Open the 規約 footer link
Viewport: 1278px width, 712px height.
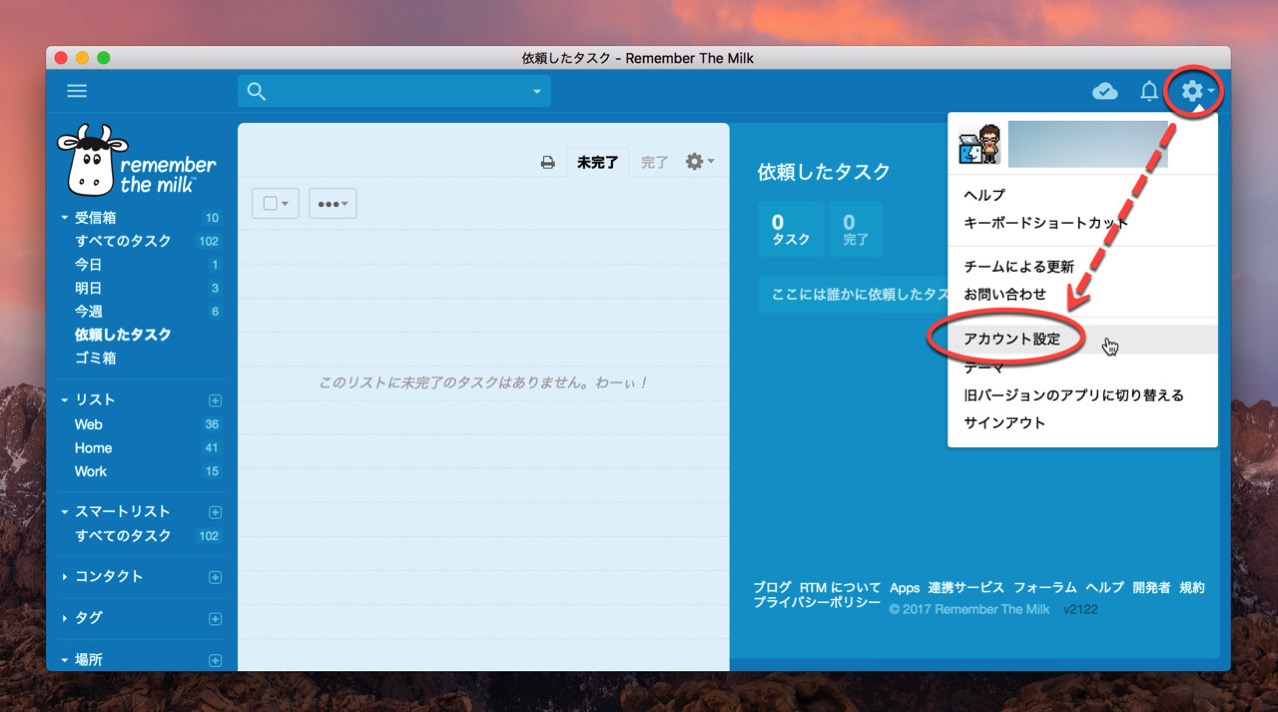[1192, 587]
